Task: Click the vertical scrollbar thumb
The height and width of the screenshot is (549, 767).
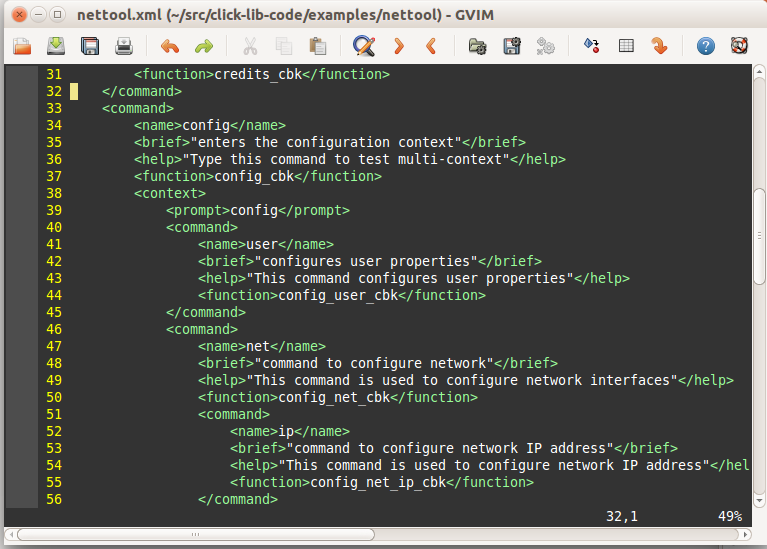Action: click(x=759, y=236)
